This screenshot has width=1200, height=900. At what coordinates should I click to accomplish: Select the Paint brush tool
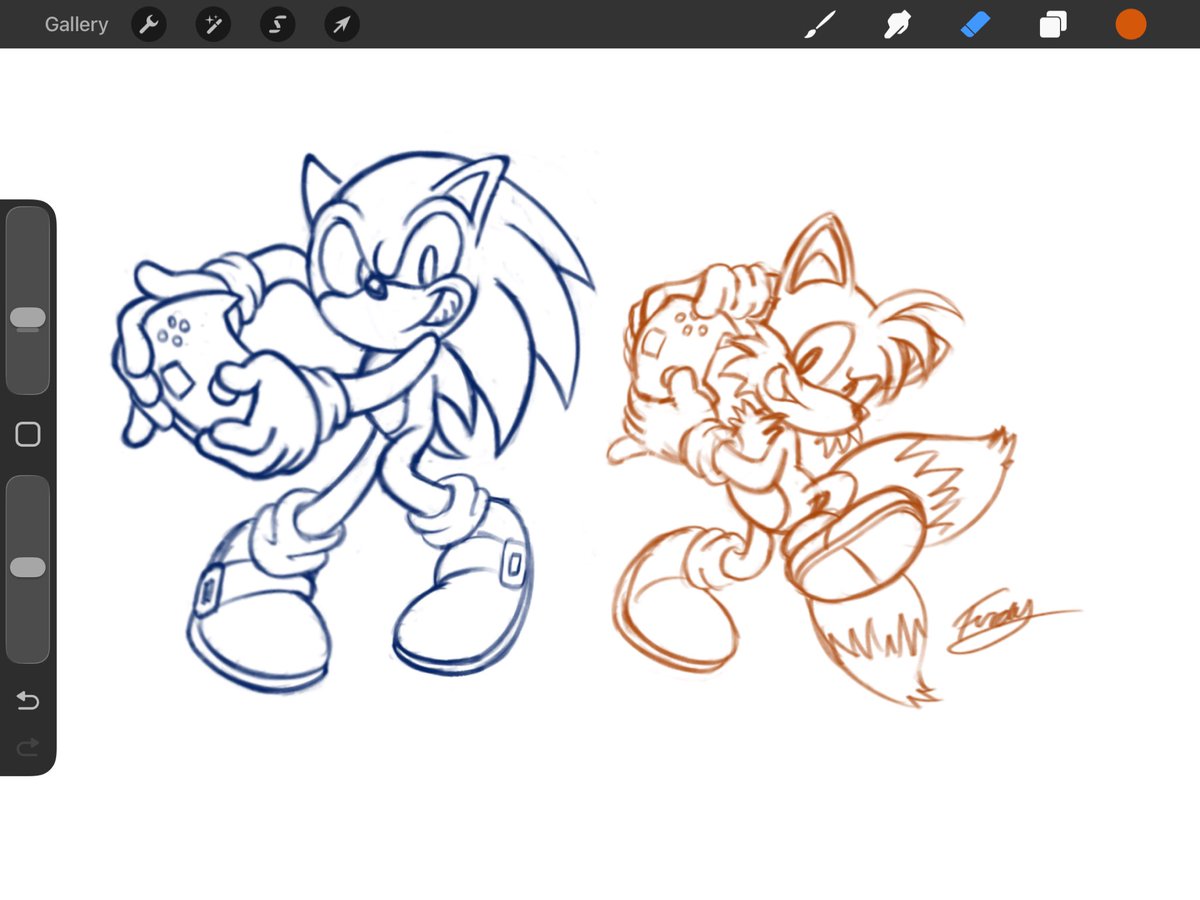820,25
